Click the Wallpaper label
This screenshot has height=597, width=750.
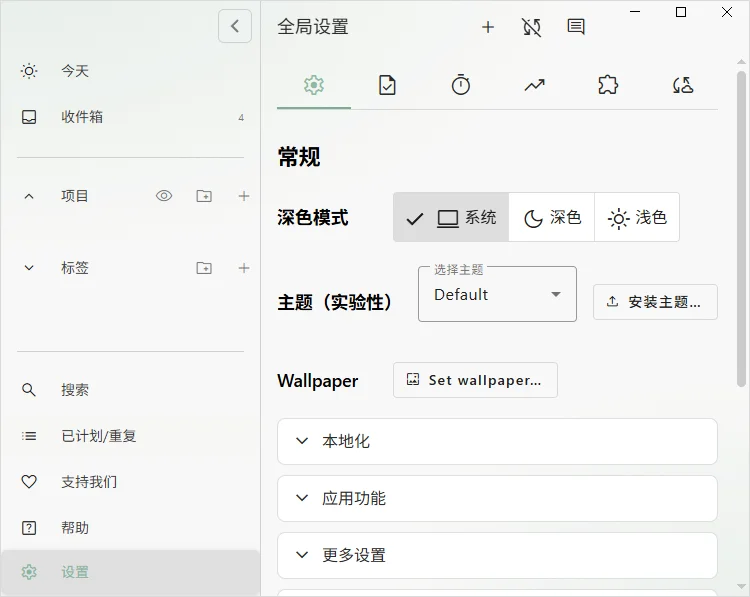tap(318, 381)
